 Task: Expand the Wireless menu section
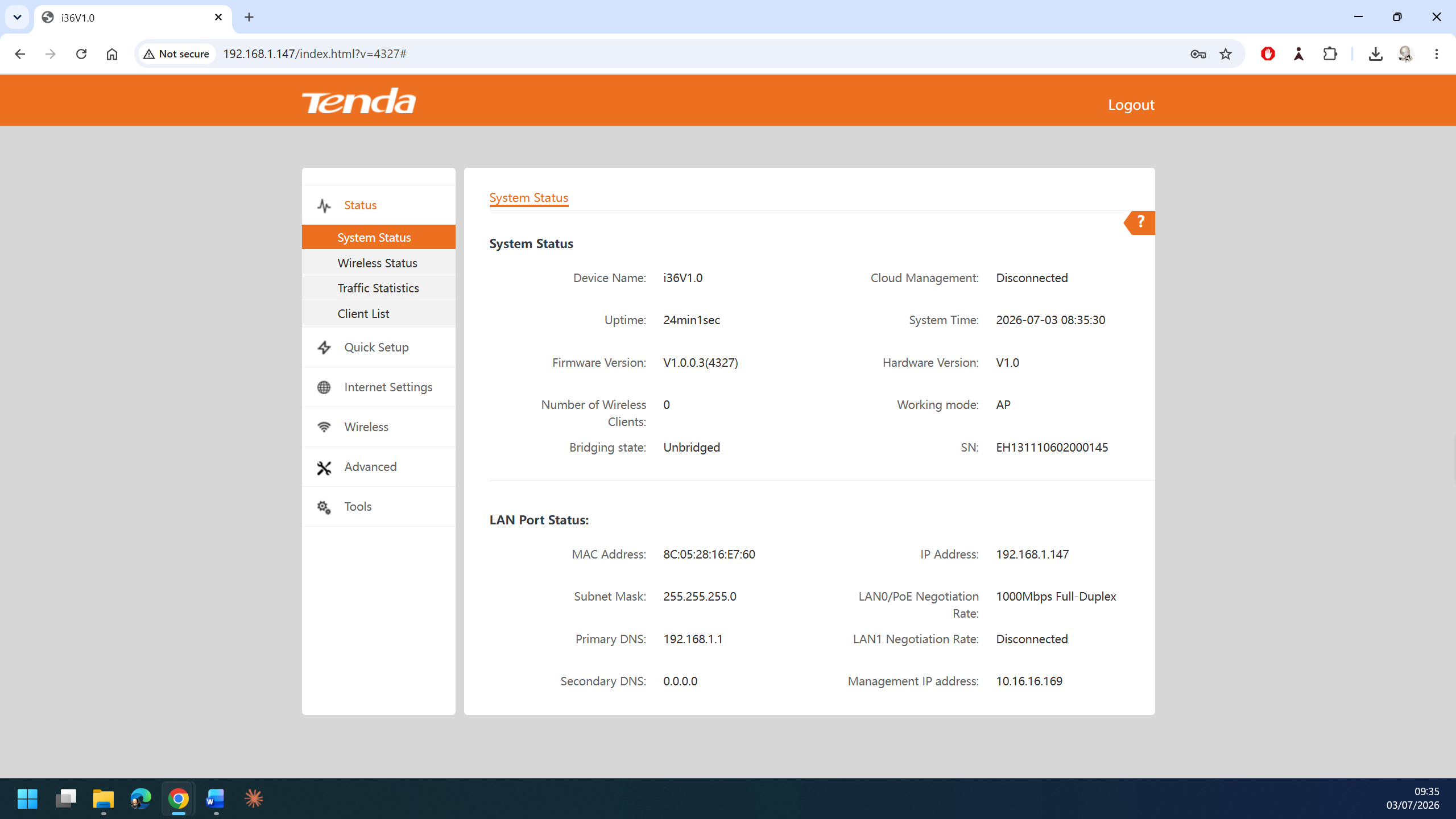click(379, 427)
